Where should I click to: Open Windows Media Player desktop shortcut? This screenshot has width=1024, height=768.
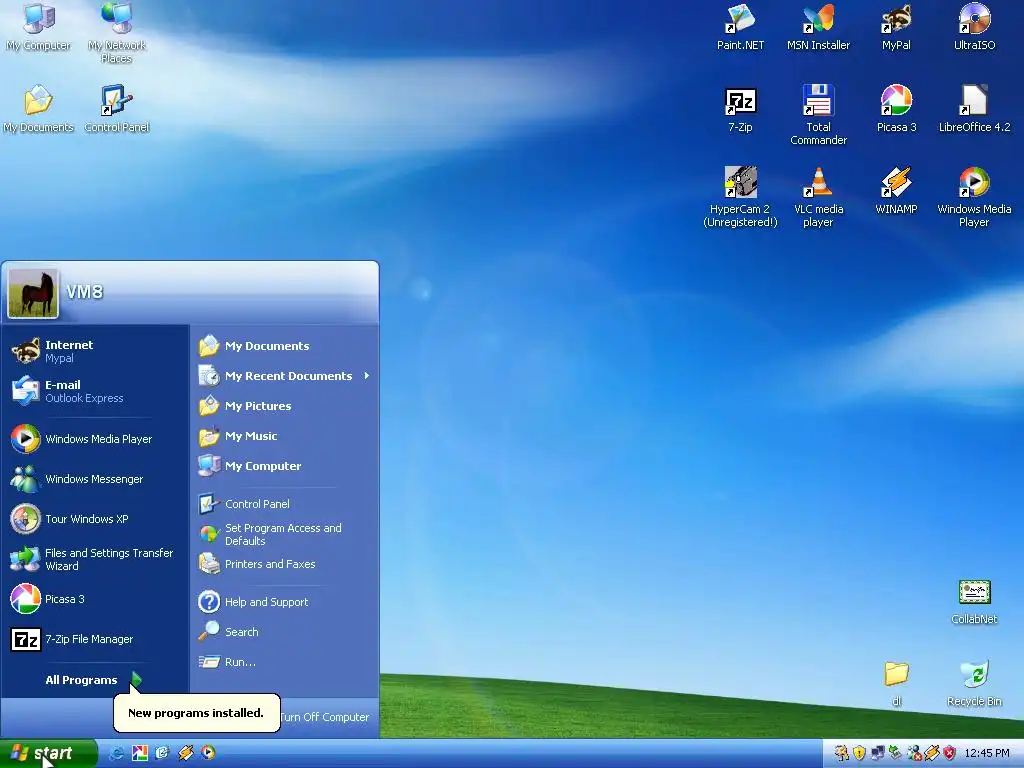click(x=974, y=197)
